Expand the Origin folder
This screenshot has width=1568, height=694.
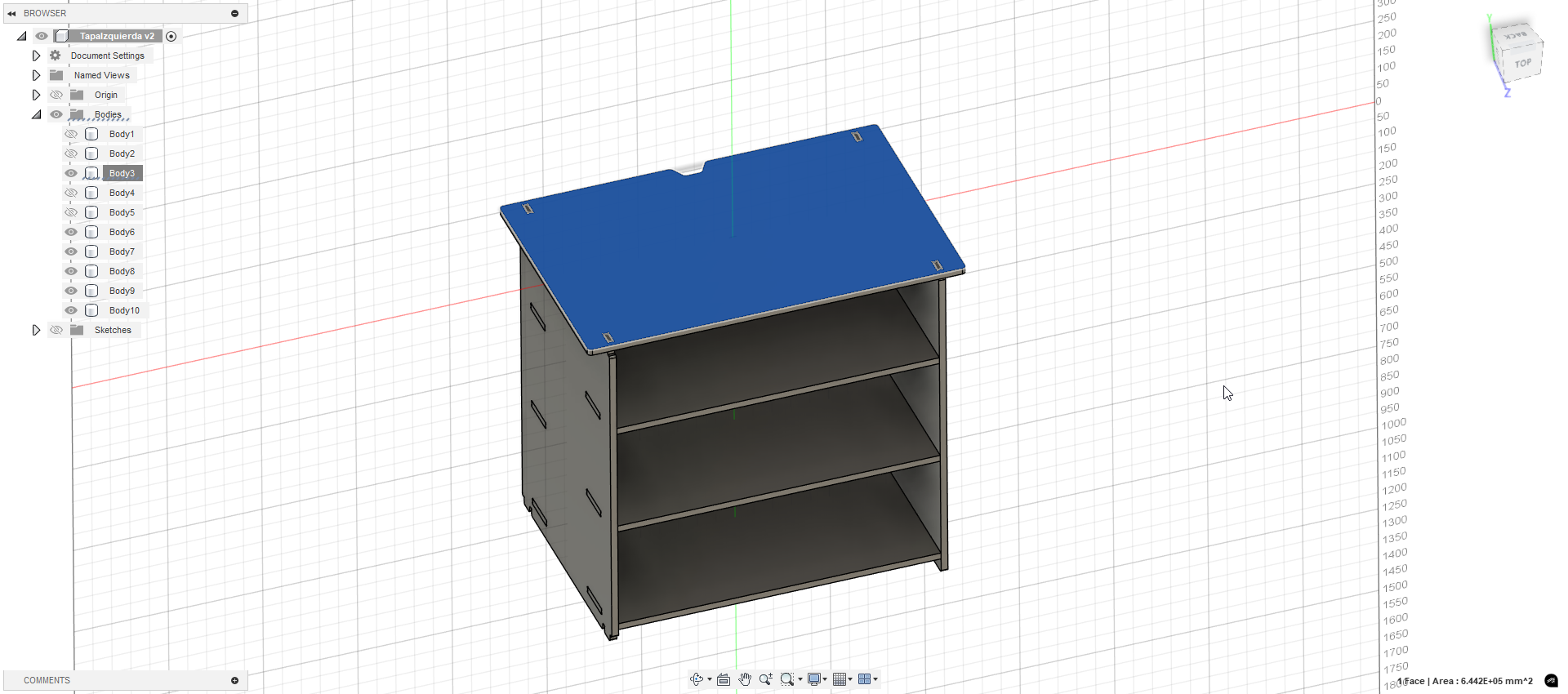click(36, 95)
